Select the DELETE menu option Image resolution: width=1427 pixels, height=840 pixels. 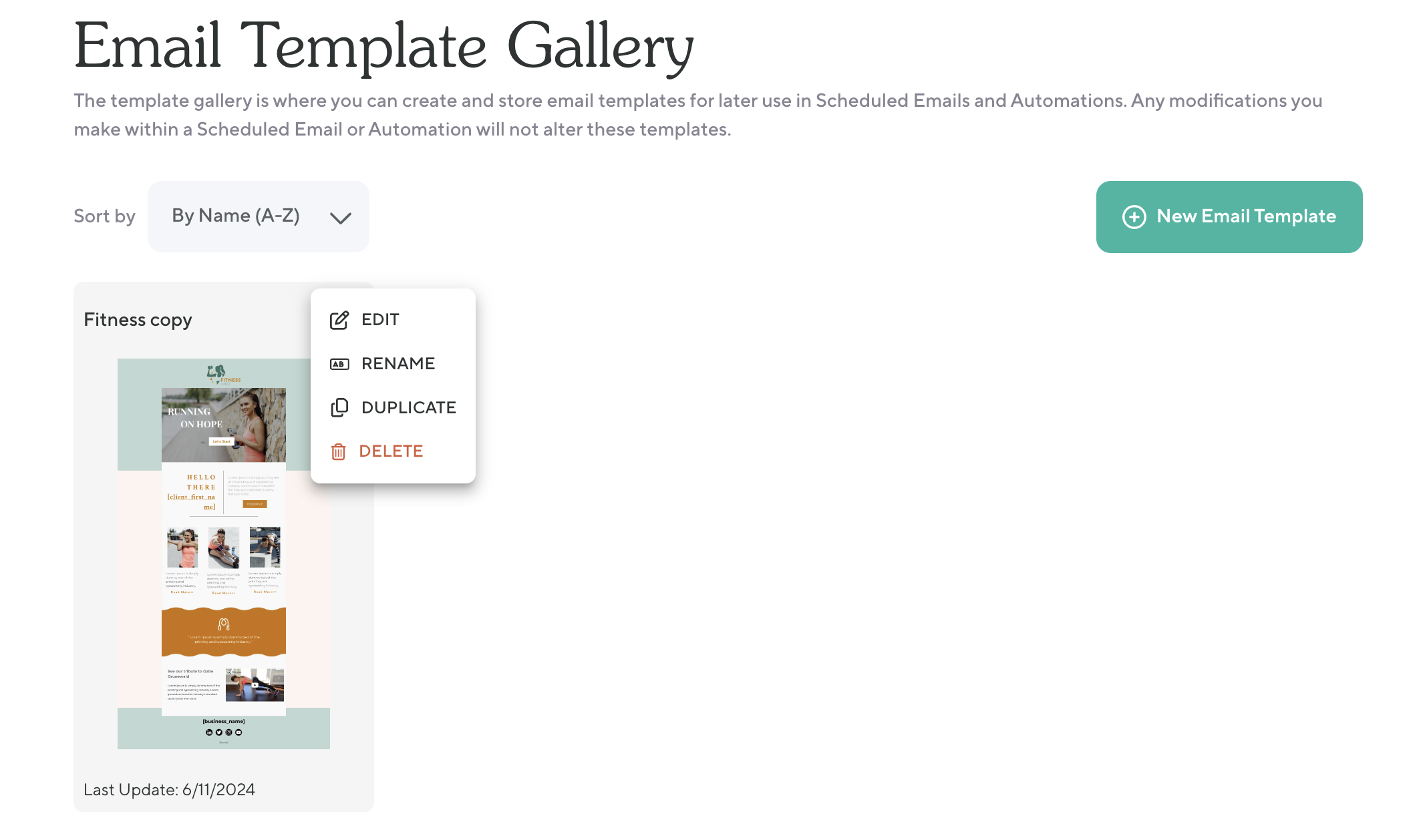click(391, 451)
